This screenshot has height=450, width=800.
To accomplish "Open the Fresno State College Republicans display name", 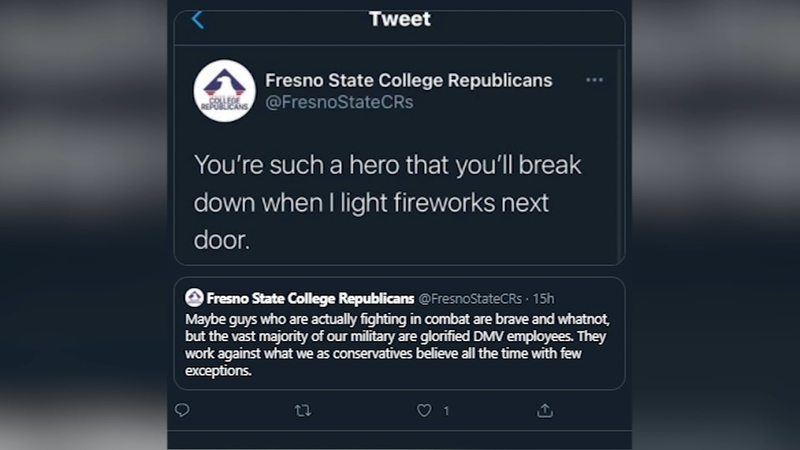I will coord(408,80).
